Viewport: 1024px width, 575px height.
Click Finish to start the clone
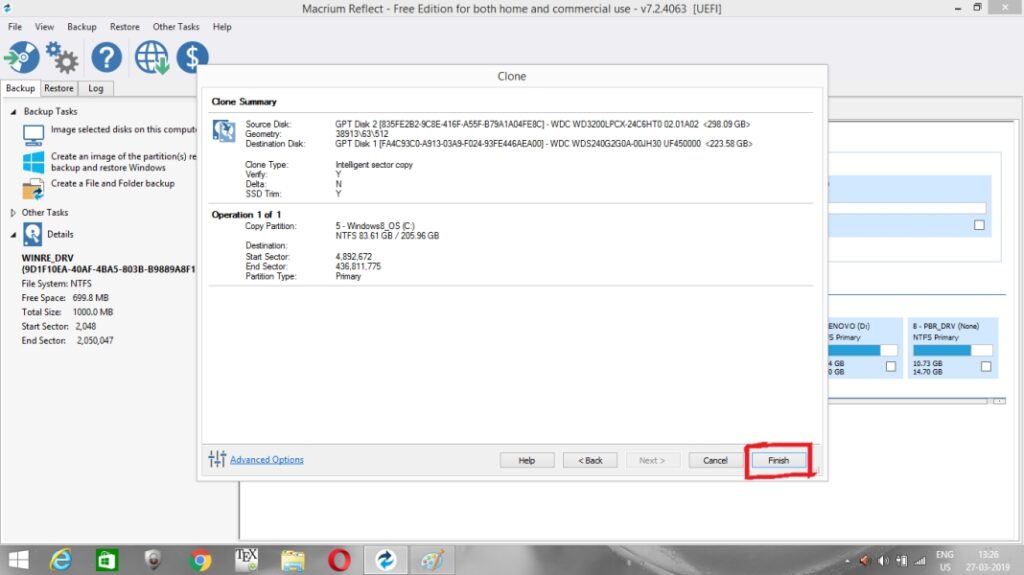pos(778,461)
